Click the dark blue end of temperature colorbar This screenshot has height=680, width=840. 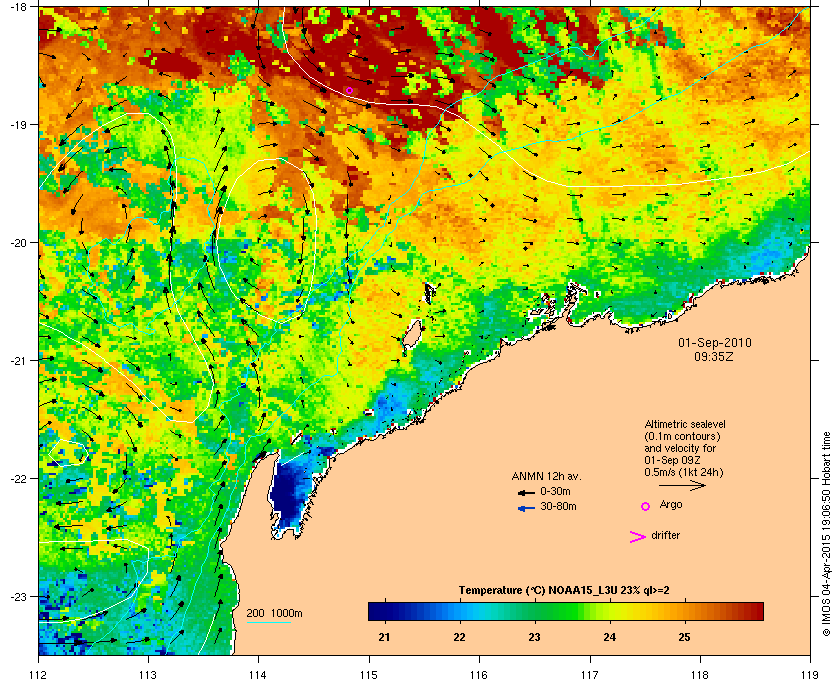378,611
